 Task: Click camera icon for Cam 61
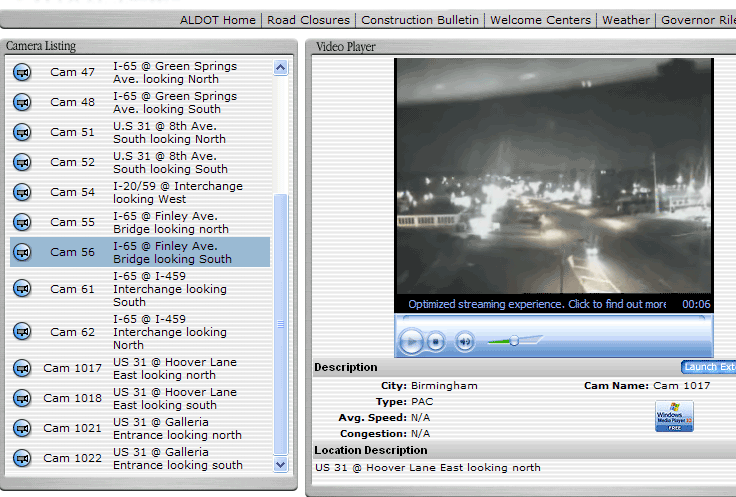click(22, 289)
